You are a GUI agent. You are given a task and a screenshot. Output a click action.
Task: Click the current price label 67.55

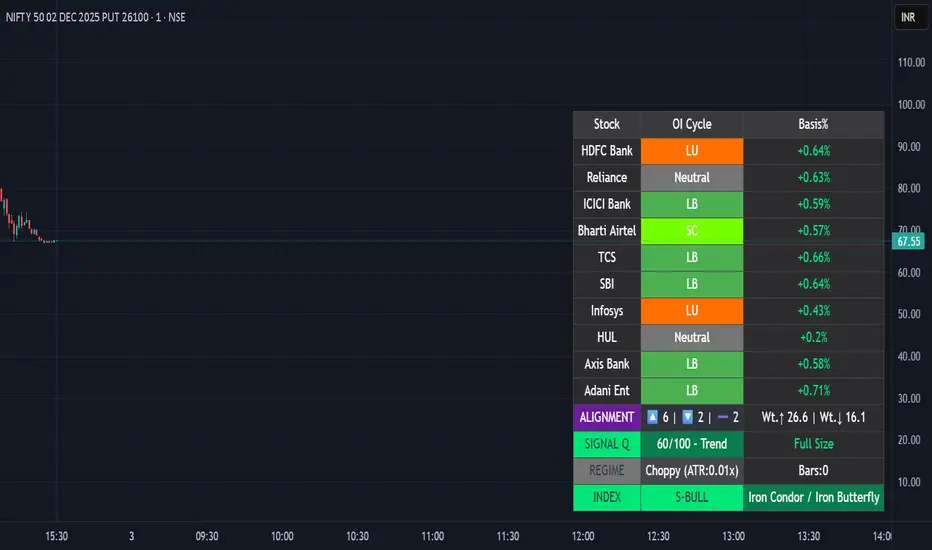(909, 241)
